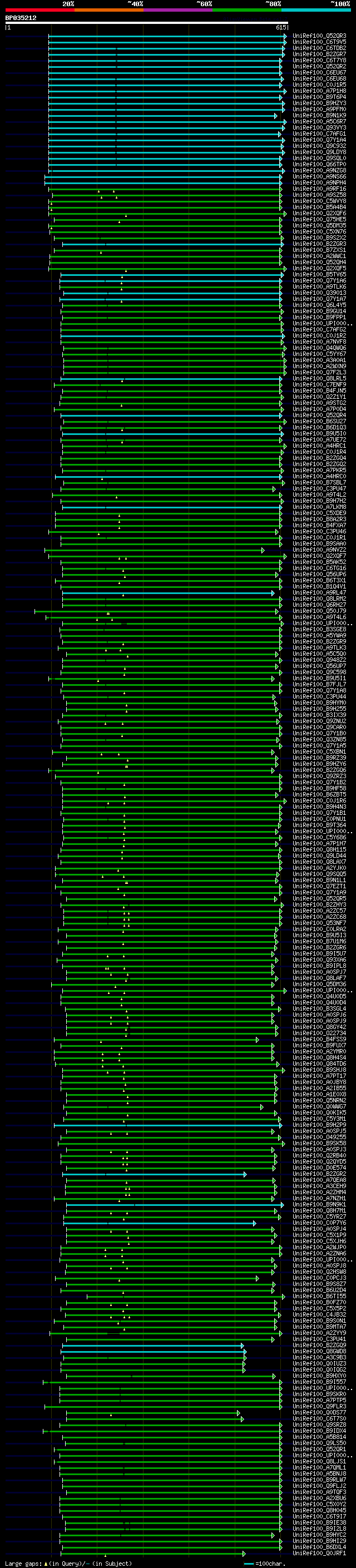Click the UniRef100_Q93VY3 hit label

click(x=319, y=127)
